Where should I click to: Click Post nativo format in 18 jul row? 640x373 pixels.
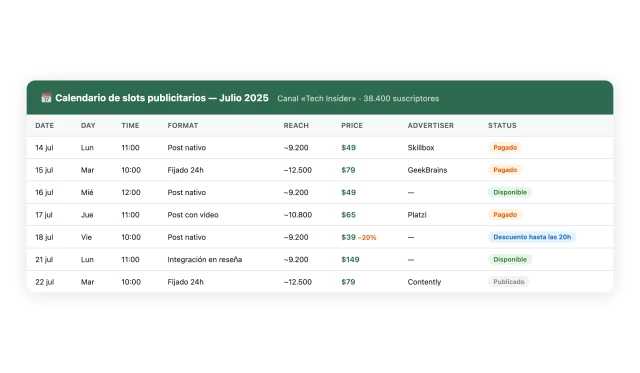pyautogui.click(x=187, y=238)
